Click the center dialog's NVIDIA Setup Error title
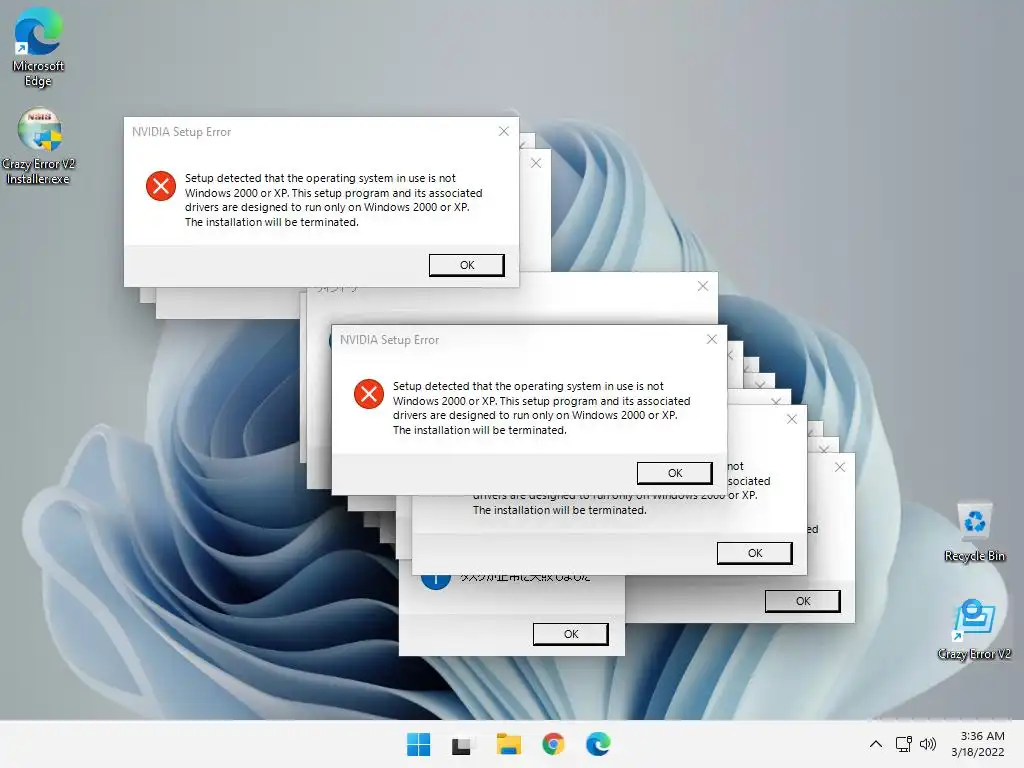Viewport: 1024px width, 768px height. point(389,340)
